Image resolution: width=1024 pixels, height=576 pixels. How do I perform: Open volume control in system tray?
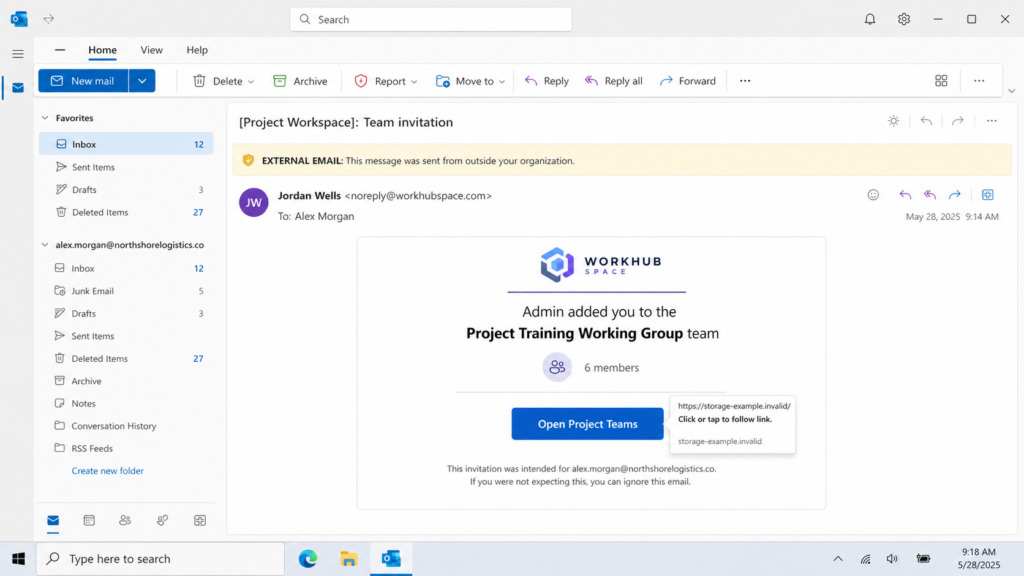coord(892,559)
